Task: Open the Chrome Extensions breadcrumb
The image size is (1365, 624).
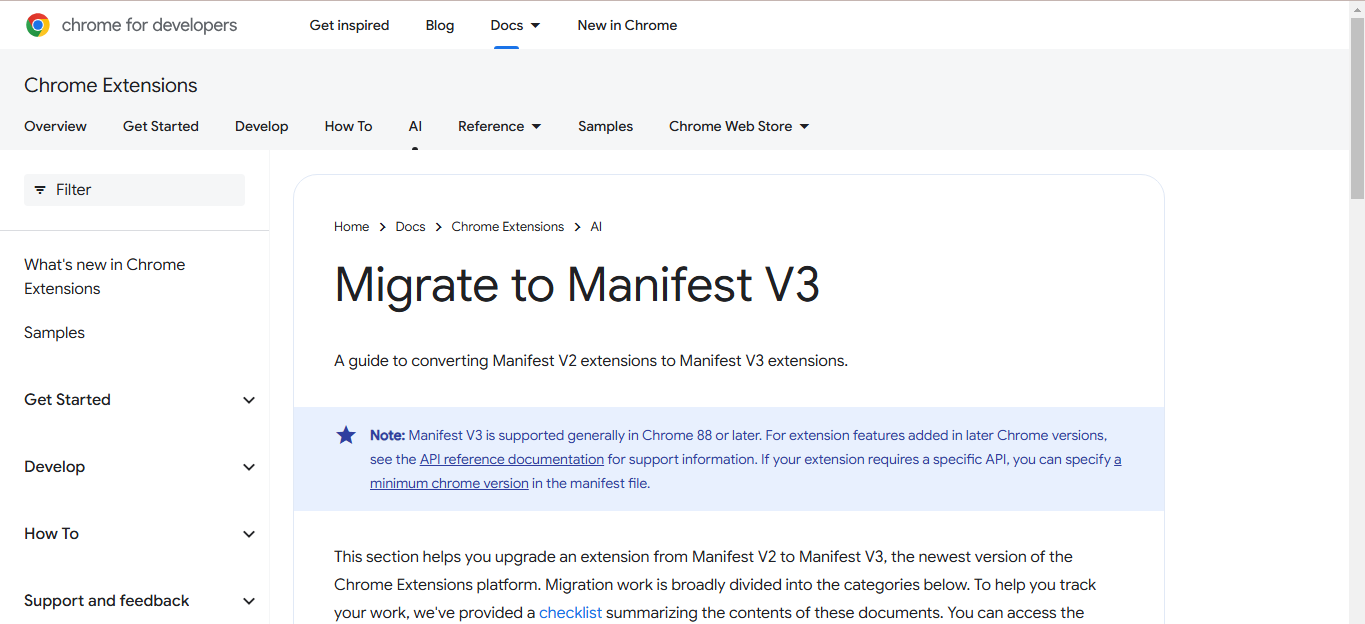Action: (507, 226)
